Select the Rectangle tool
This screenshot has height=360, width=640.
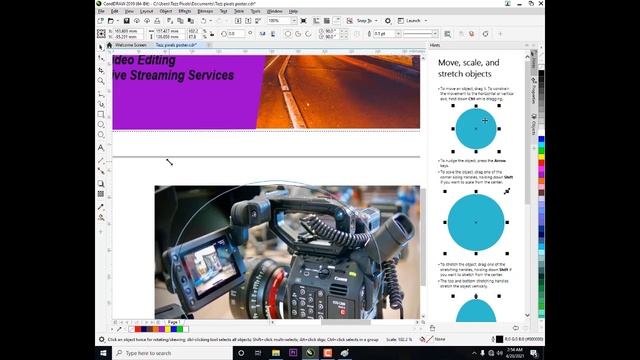click(101, 114)
